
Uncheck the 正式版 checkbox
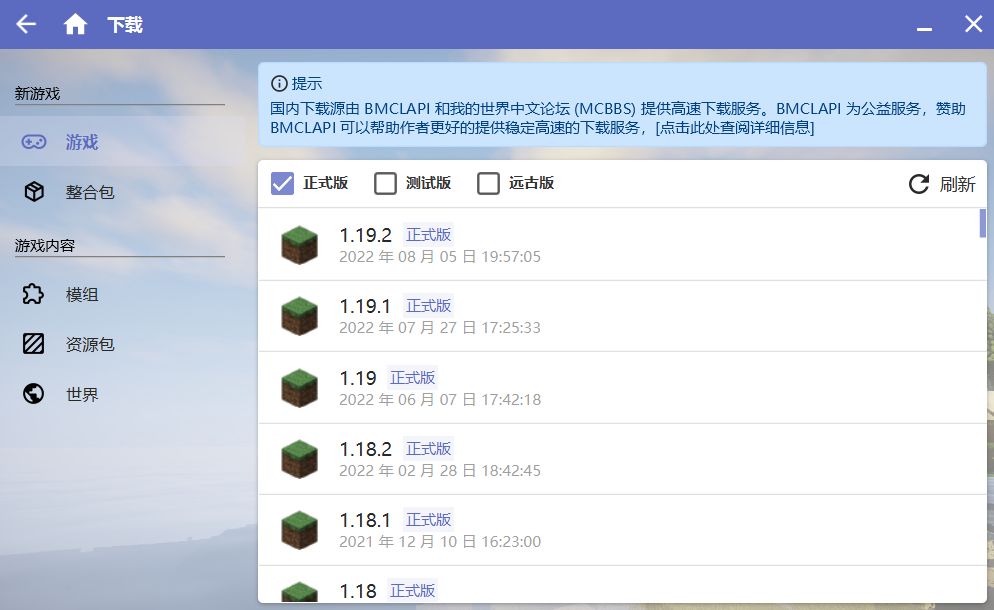[x=282, y=183]
